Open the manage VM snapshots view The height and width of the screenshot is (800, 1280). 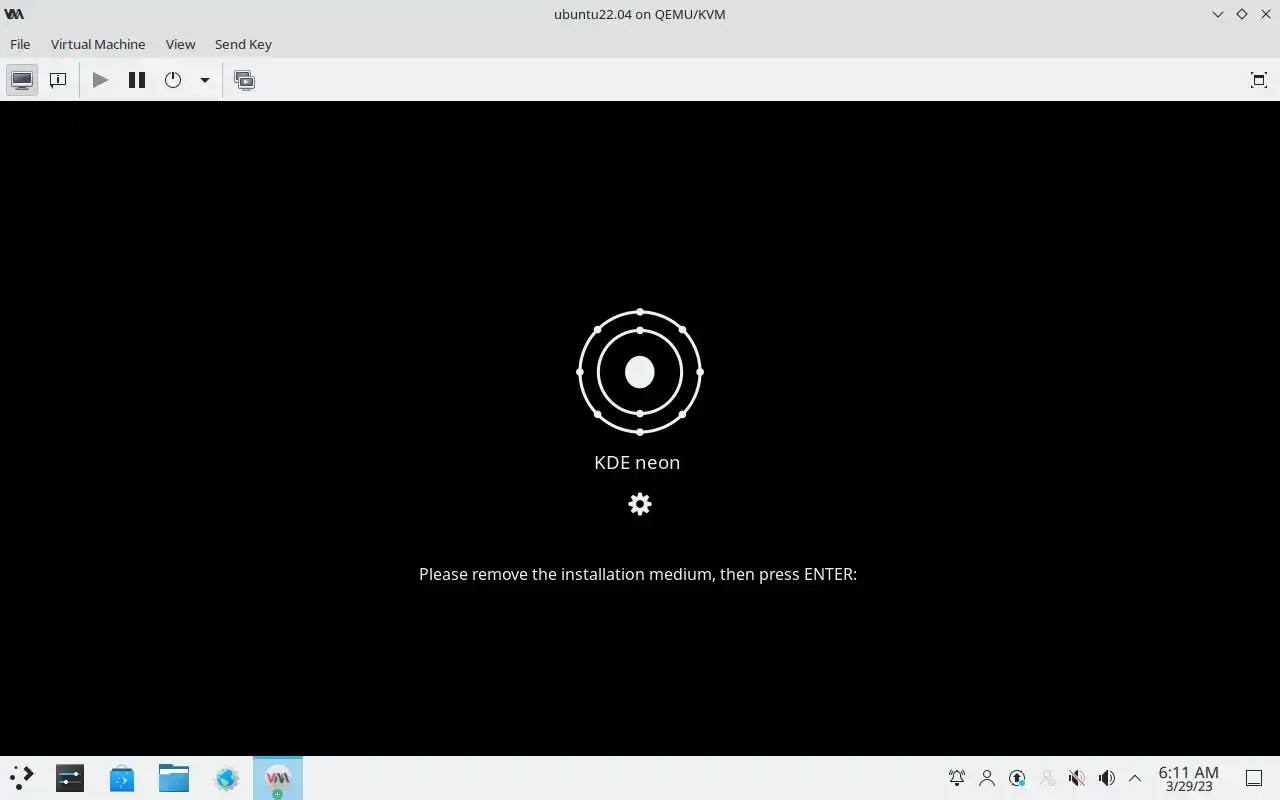[244, 80]
